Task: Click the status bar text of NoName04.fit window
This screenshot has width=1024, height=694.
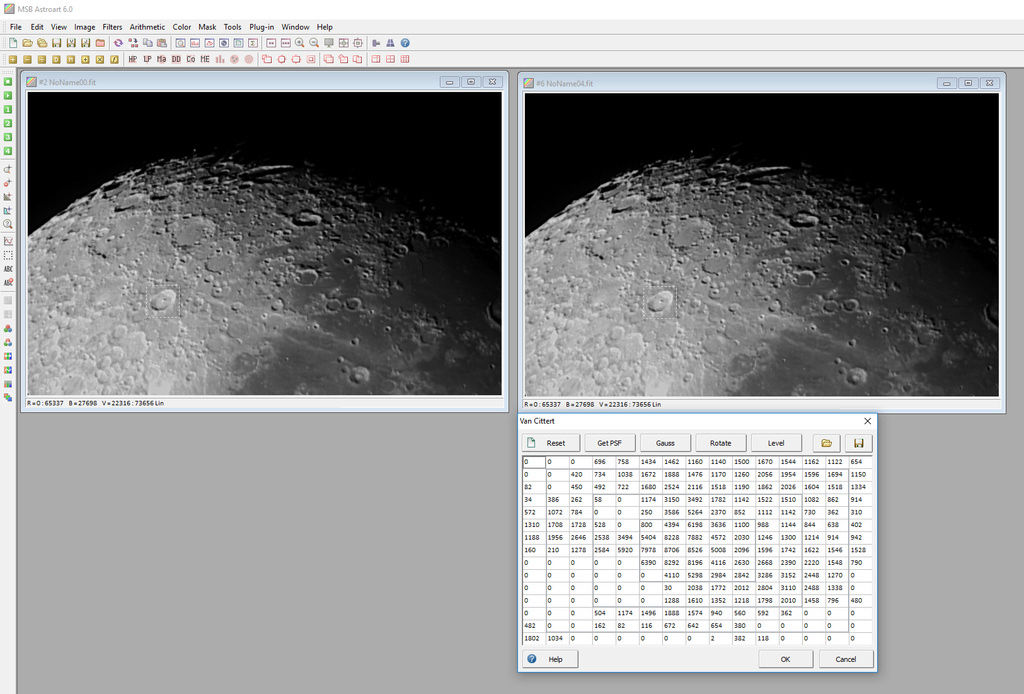Action: (592, 405)
